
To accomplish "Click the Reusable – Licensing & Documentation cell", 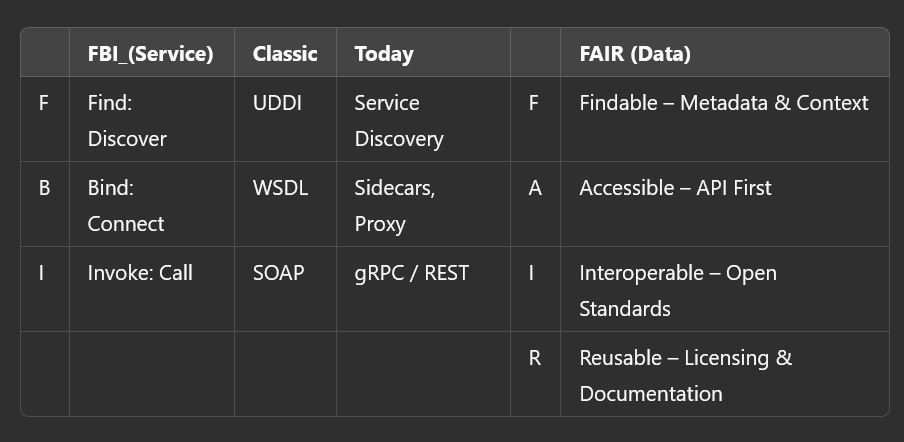I will coord(685,375).
